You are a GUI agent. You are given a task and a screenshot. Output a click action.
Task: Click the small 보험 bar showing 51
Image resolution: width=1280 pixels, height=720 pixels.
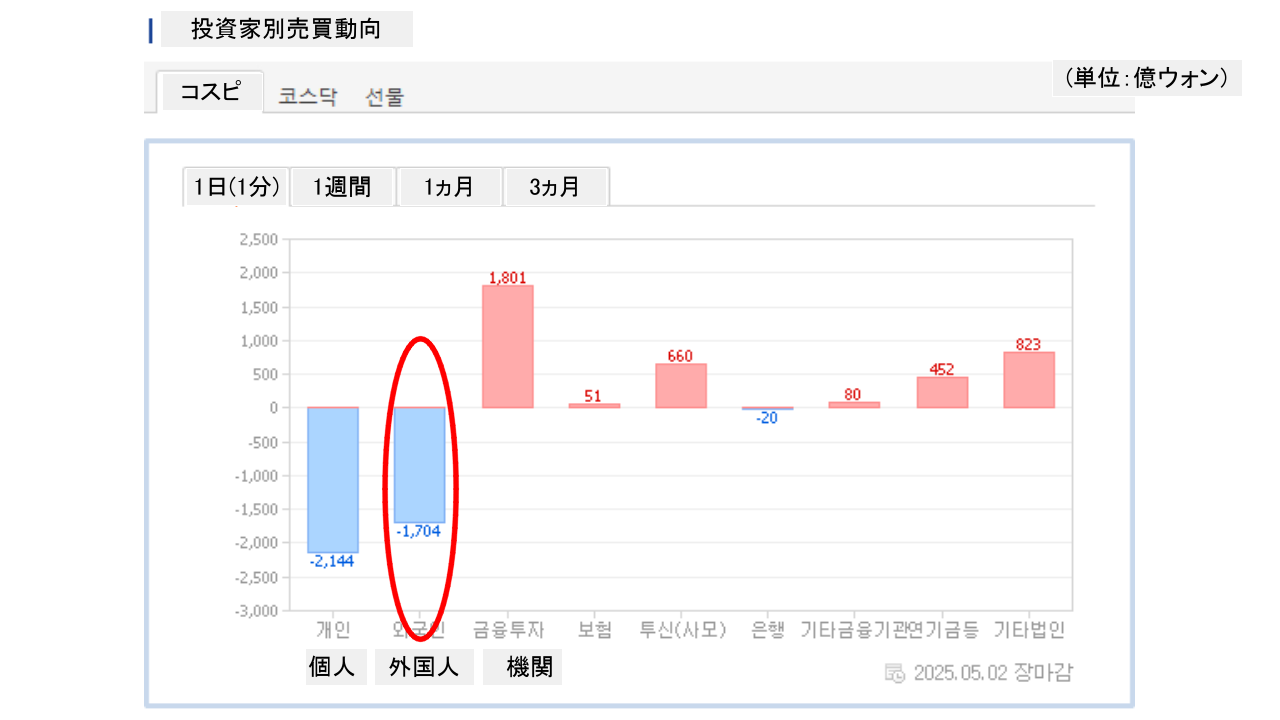click(x=594, y=405)
